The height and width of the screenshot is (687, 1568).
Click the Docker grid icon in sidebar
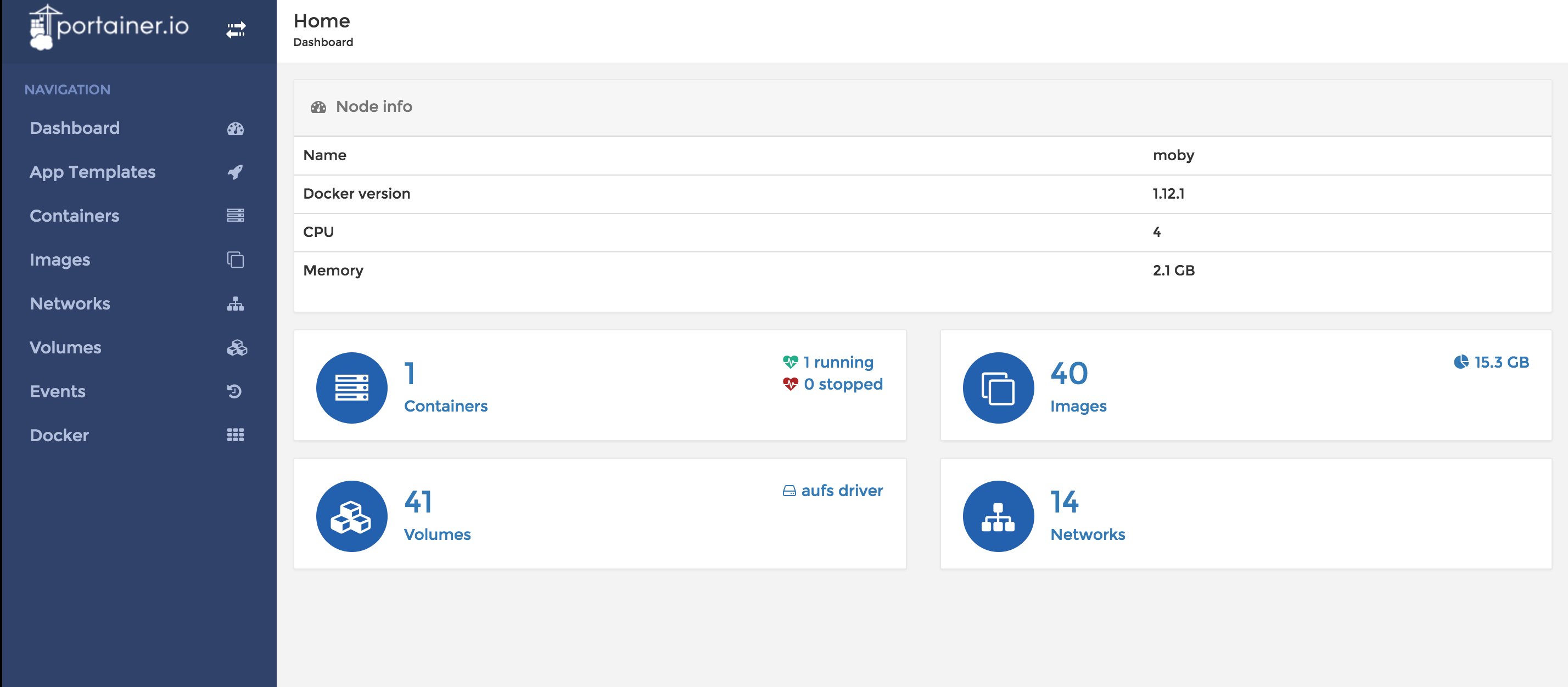236,435
